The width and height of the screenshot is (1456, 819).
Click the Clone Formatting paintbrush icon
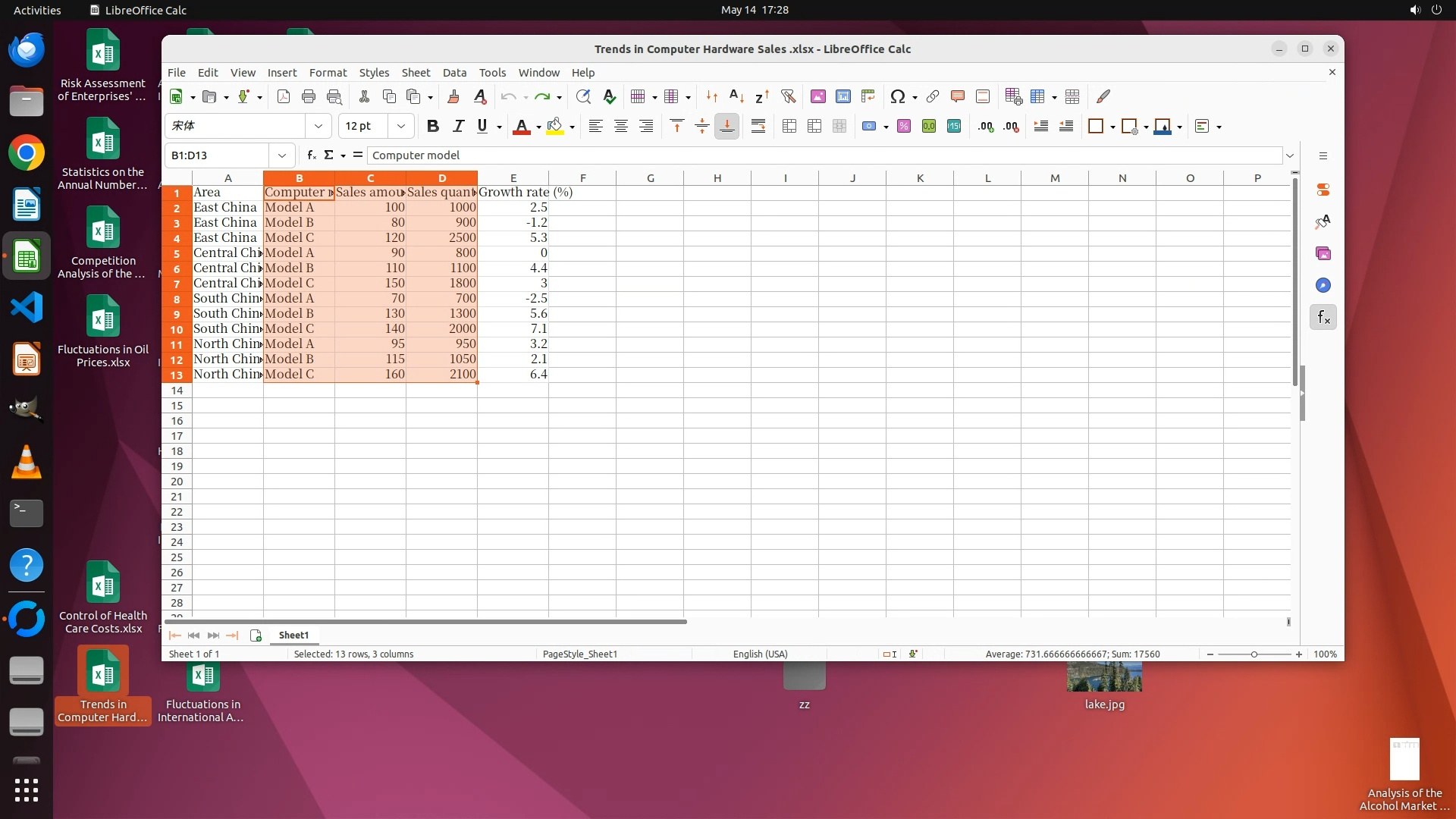click(453, 96)
